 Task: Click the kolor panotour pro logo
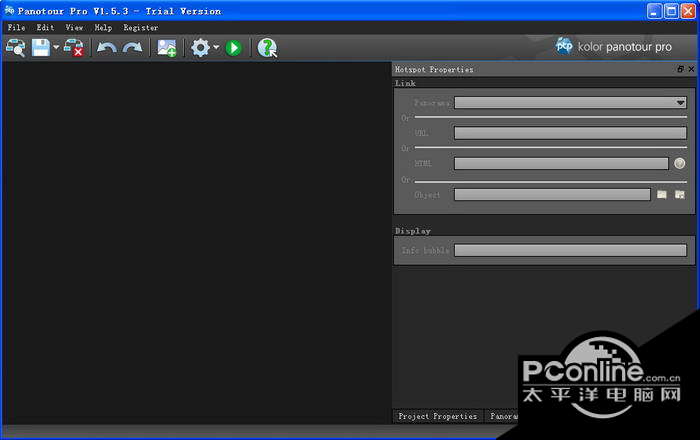click(x=613, y=47)
